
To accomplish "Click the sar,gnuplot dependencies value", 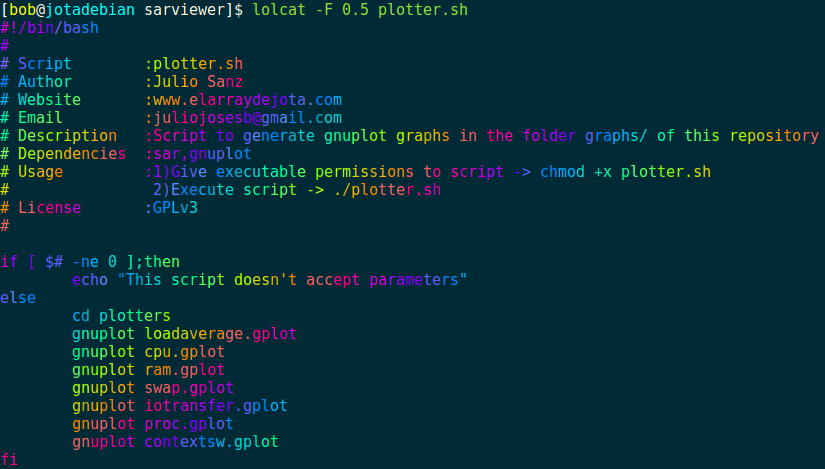I will point(202,154).
